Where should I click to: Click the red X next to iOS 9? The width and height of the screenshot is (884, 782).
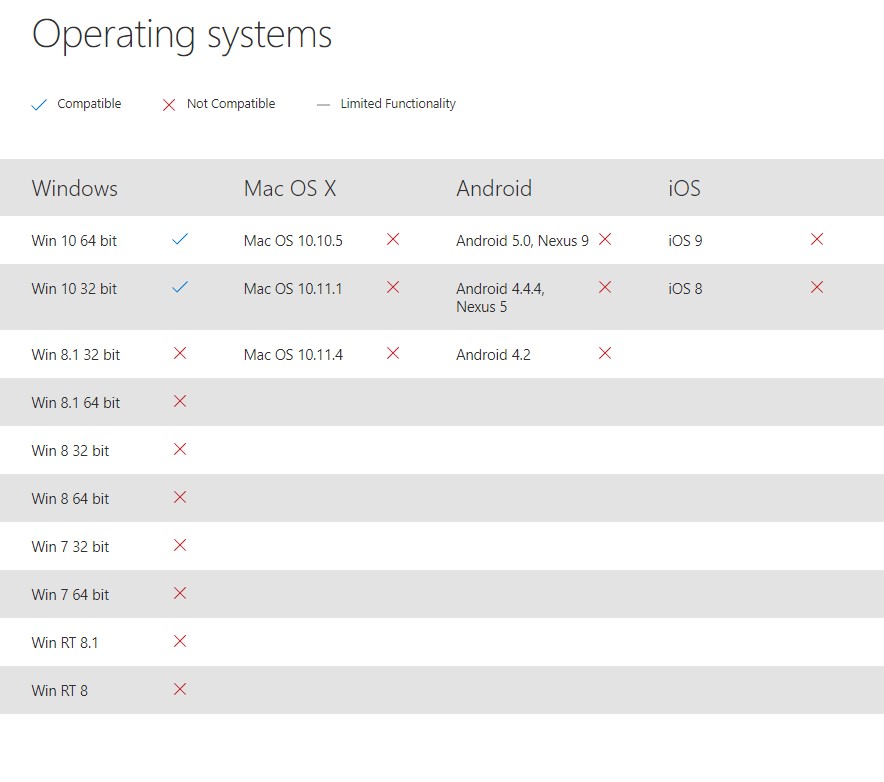coord(817,239)
